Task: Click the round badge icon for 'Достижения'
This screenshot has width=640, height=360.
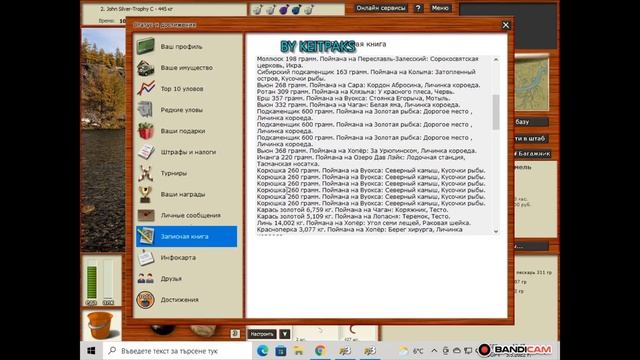Action: (145, 300)
